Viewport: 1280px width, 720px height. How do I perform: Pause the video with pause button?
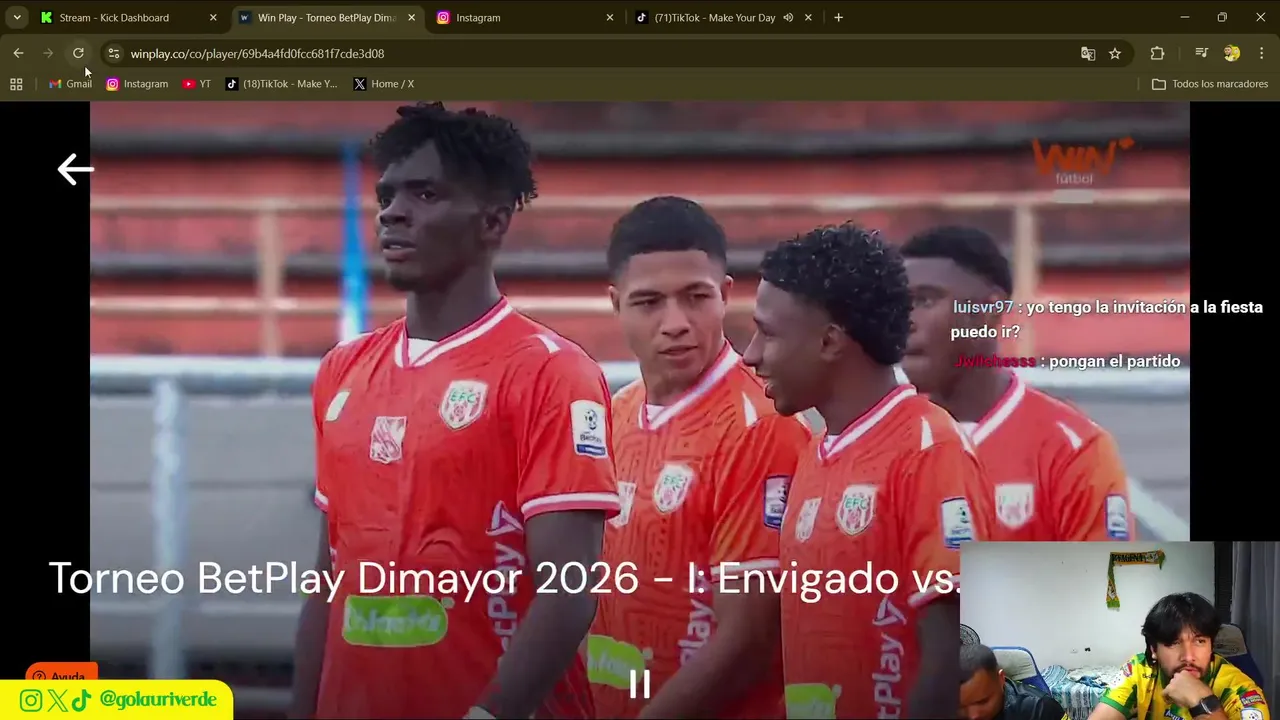640,684
